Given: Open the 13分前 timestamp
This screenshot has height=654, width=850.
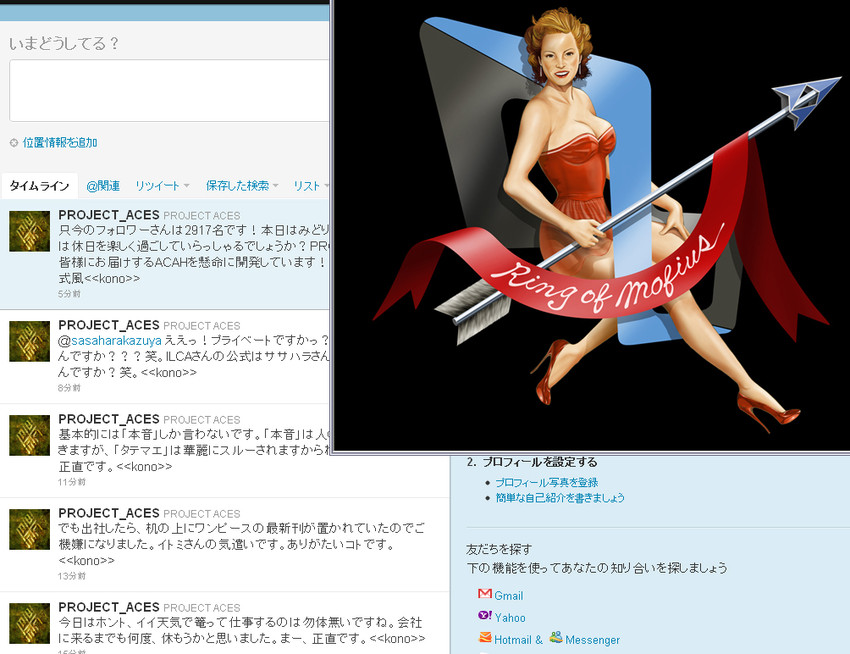Looking at the screenshot, I should (x=72, y=576).
